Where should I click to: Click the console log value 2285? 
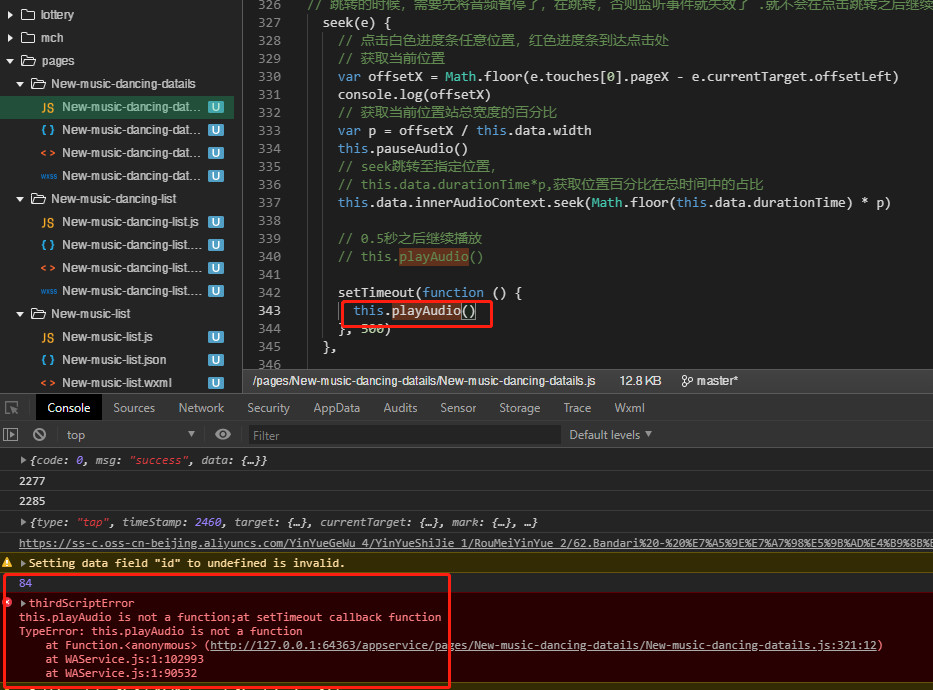(32, 501)
